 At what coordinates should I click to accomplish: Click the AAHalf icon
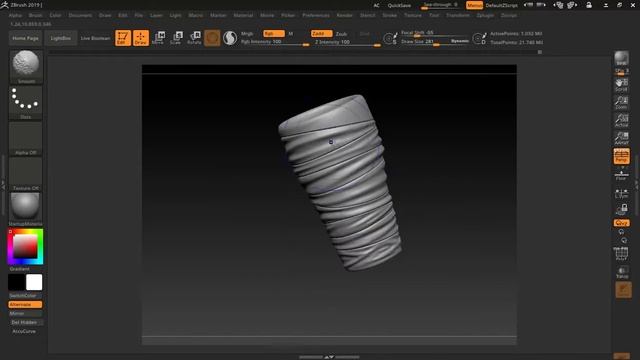point(622,138)
